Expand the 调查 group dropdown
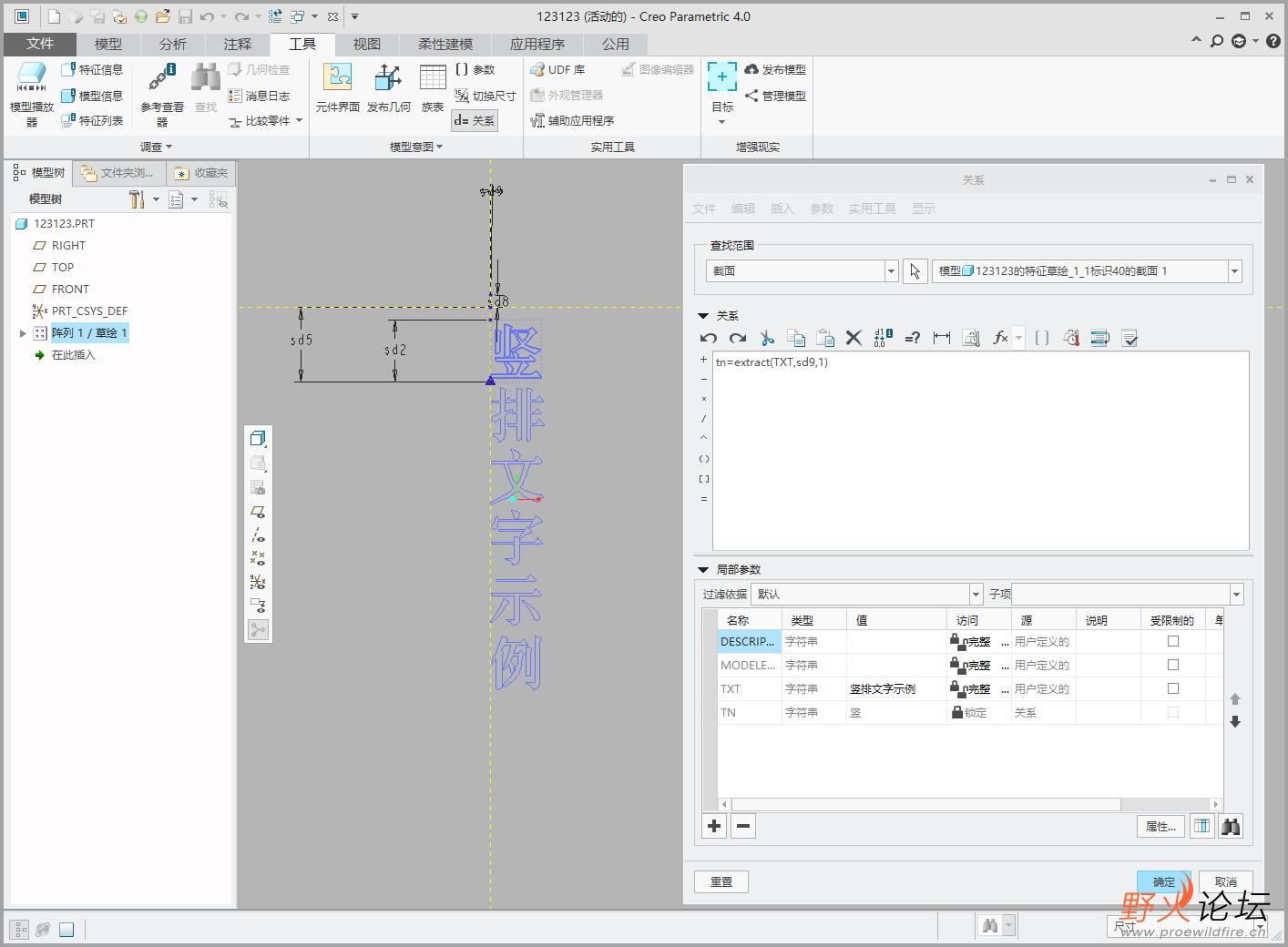Image resolution: width=1288 pixels, height=947 pixels. (156, 147)
